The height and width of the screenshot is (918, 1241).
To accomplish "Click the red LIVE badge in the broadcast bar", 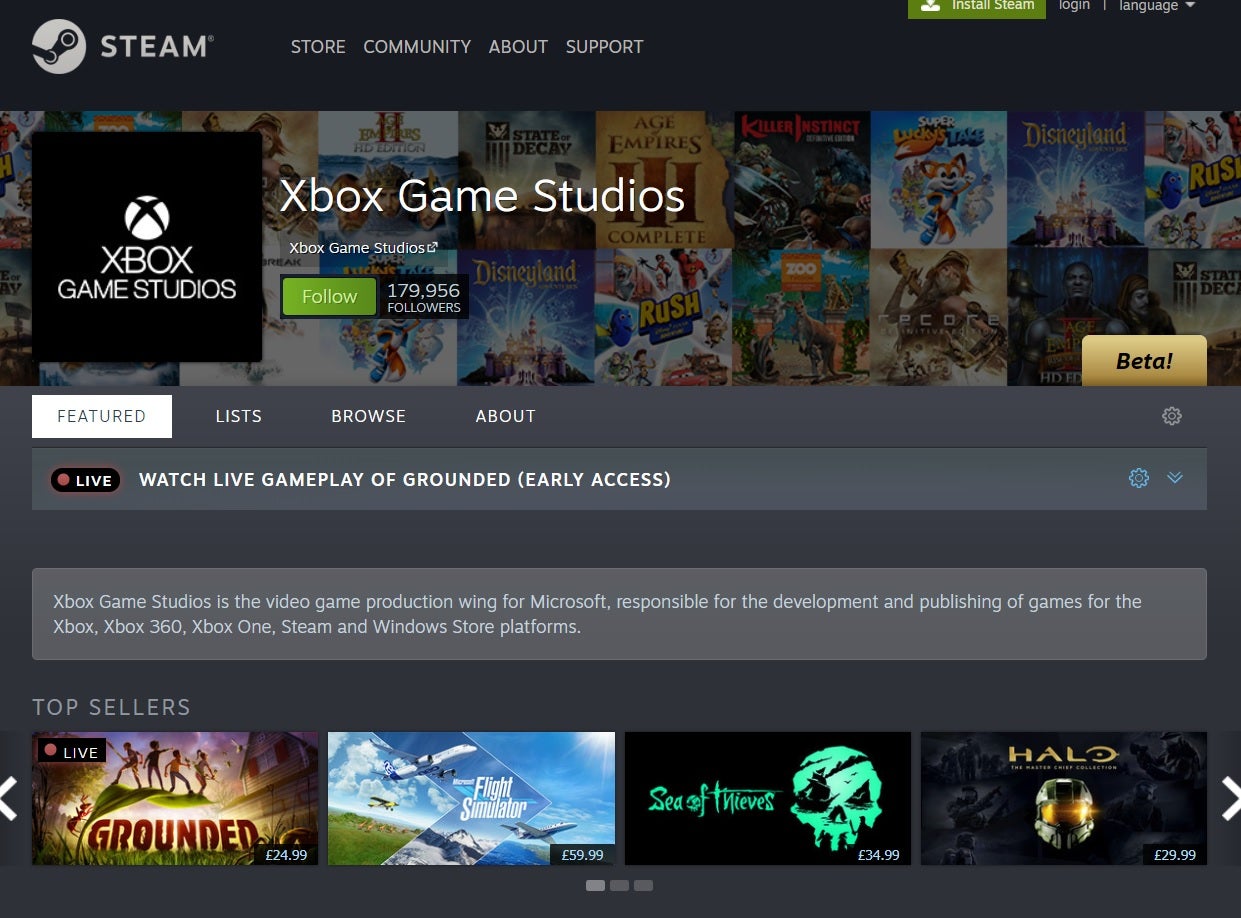I will [x=85, y=480].
